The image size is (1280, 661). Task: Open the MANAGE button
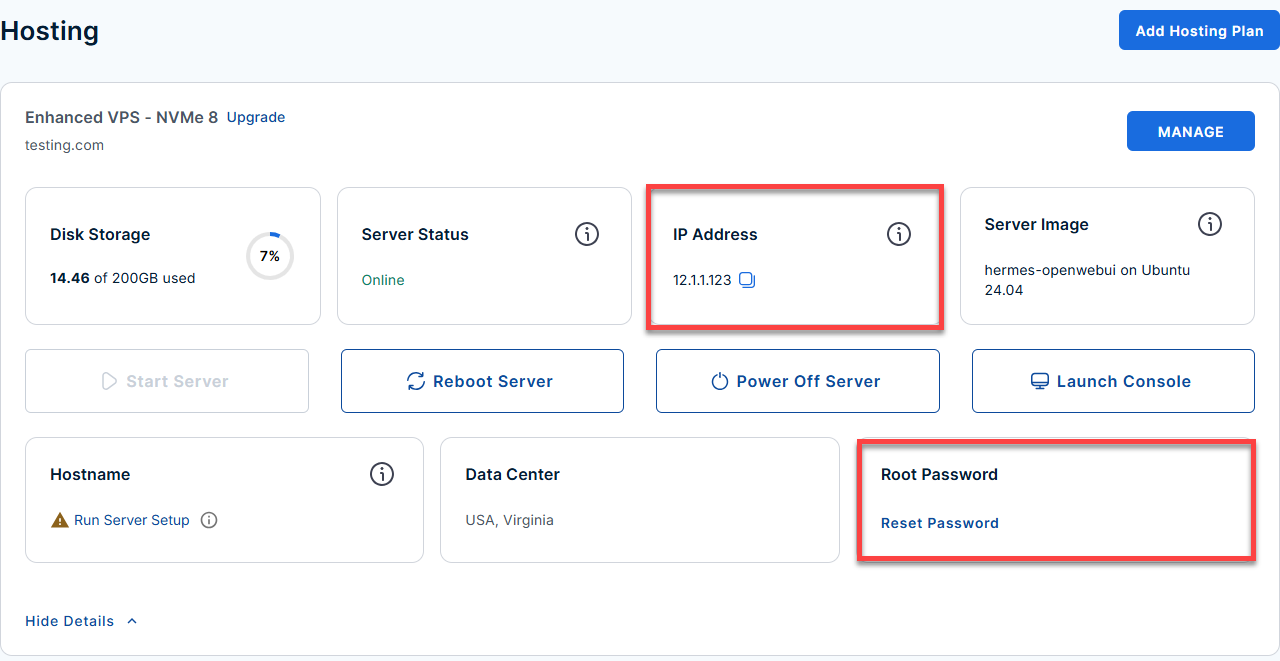[1190, 131]
